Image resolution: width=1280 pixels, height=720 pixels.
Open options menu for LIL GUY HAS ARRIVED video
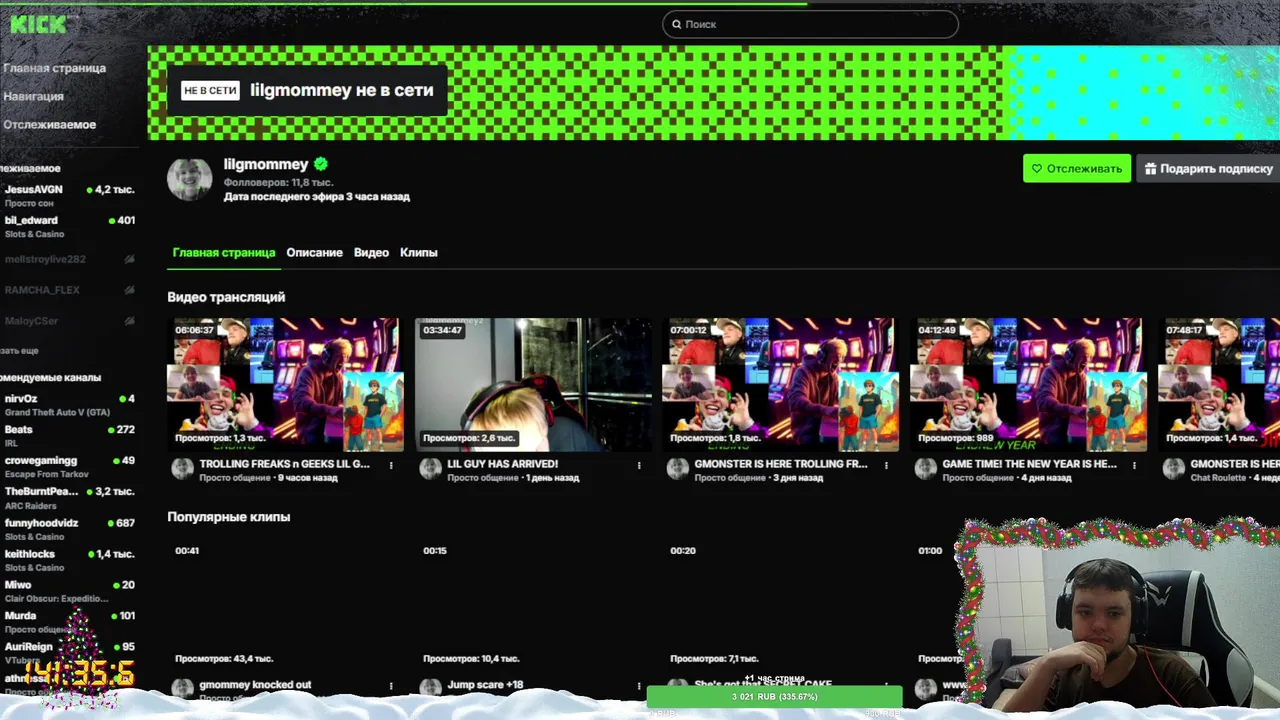(639, 465)
